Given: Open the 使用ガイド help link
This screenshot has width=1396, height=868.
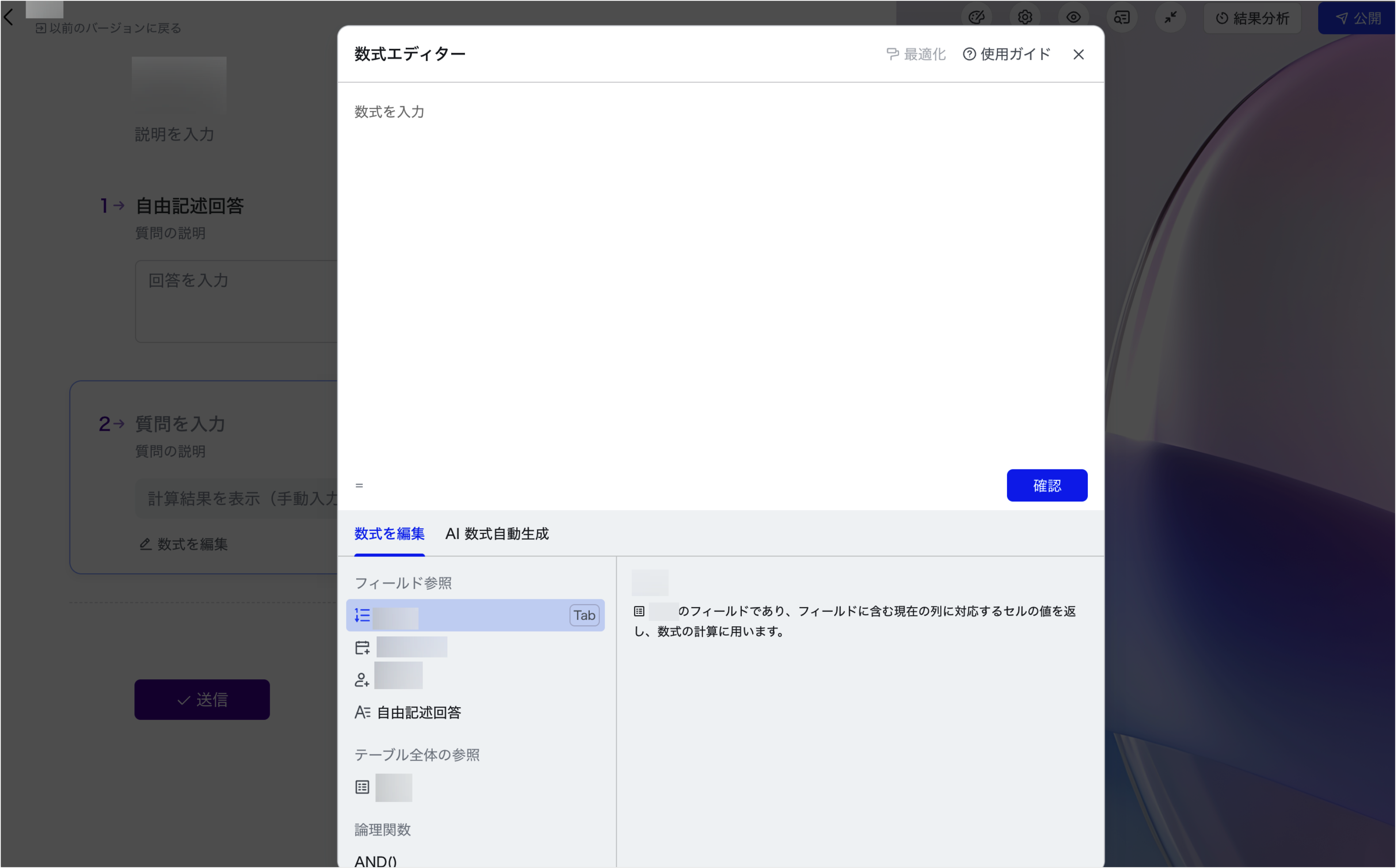Looking at the screenshot, I should tap(1007, 54).
